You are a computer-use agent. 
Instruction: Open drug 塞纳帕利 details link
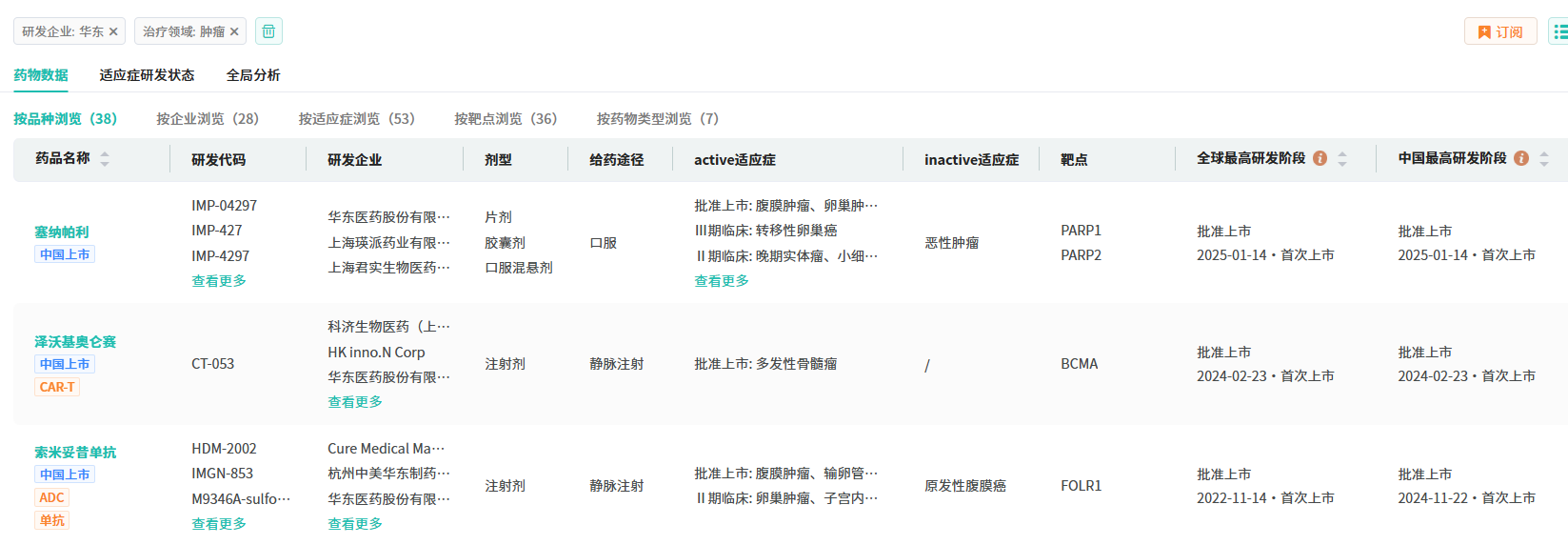click(62, 232)
